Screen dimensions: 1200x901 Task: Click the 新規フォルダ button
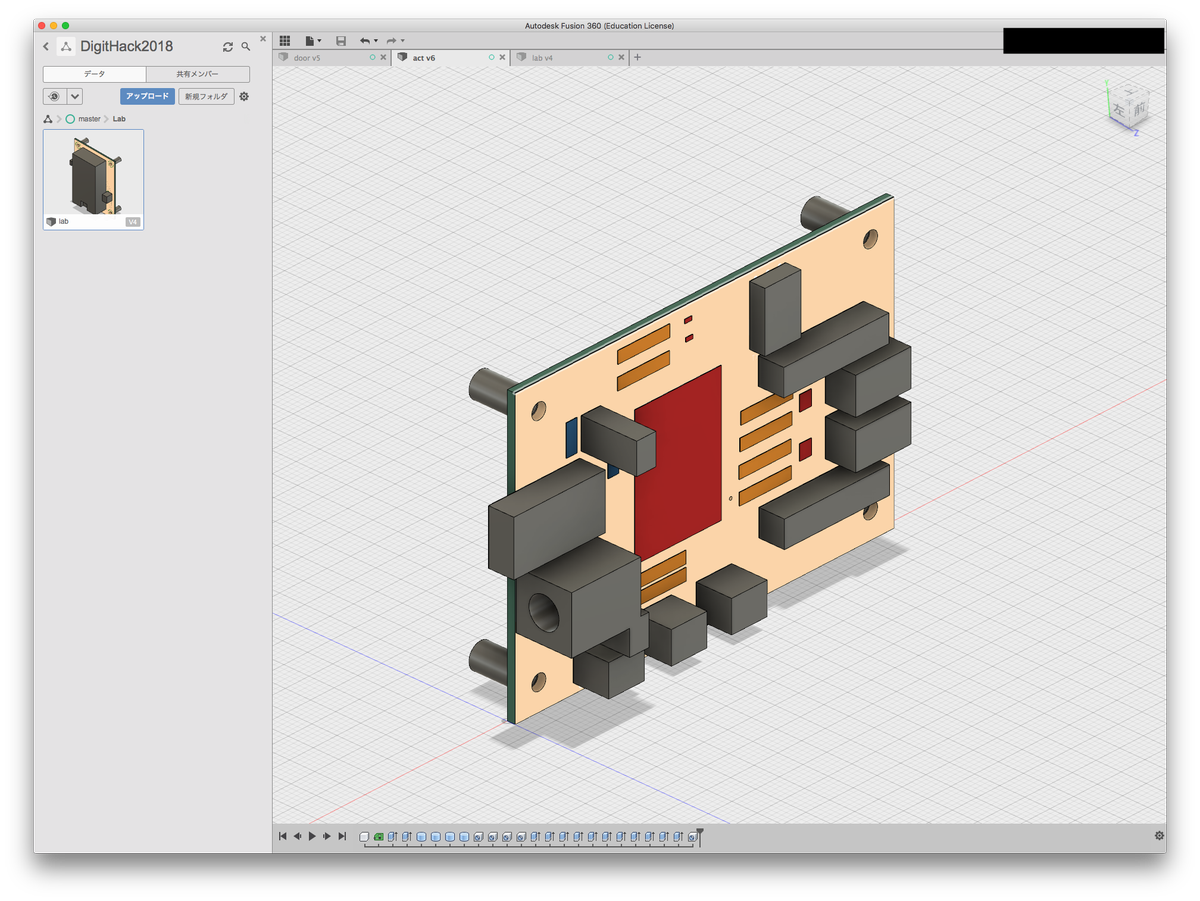(x=205, y=96)
